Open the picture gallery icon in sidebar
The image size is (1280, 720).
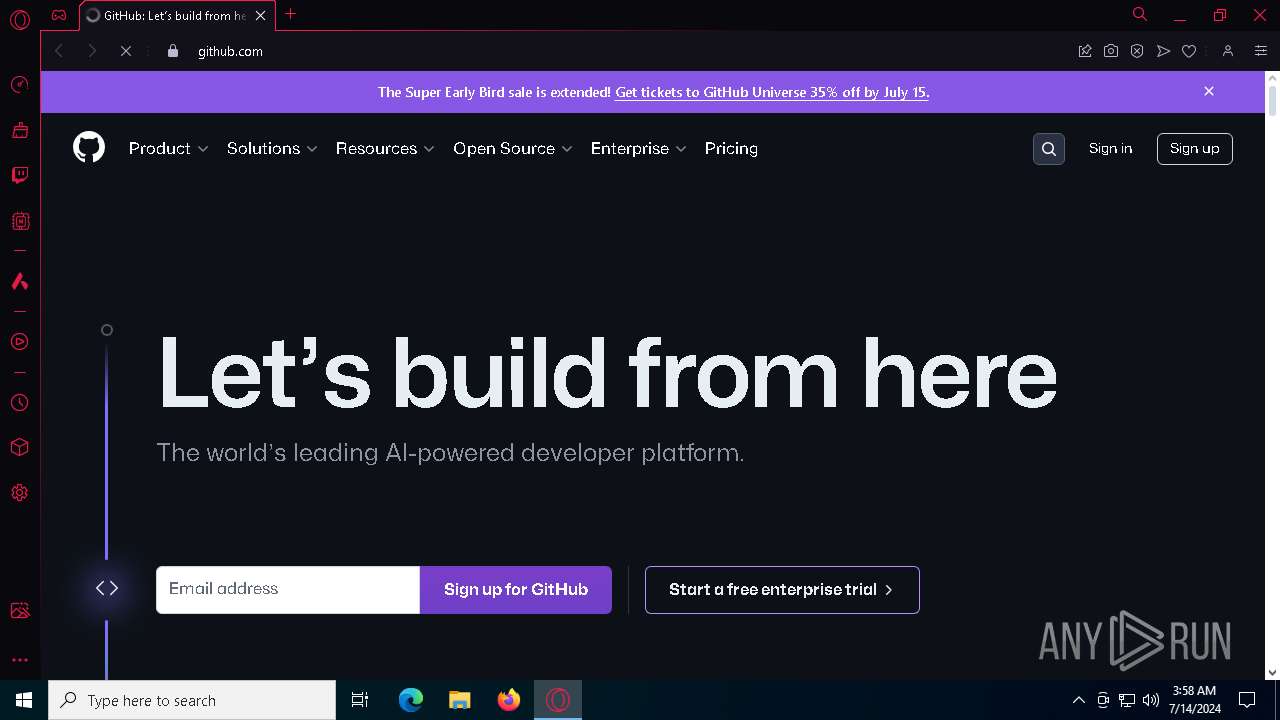click(x=19, y=610)
